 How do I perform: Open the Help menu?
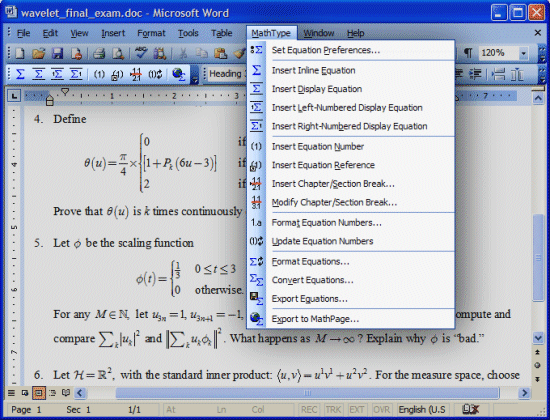tap(356, 33)
